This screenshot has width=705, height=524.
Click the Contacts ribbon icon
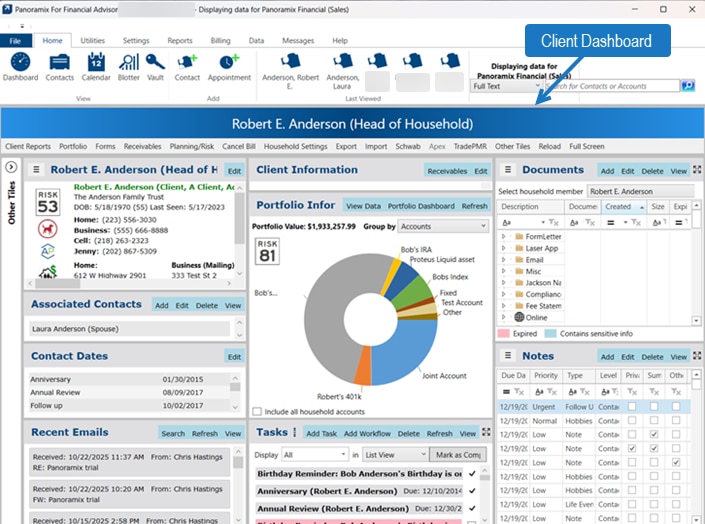pyautogui.click(x=59, y=64)
